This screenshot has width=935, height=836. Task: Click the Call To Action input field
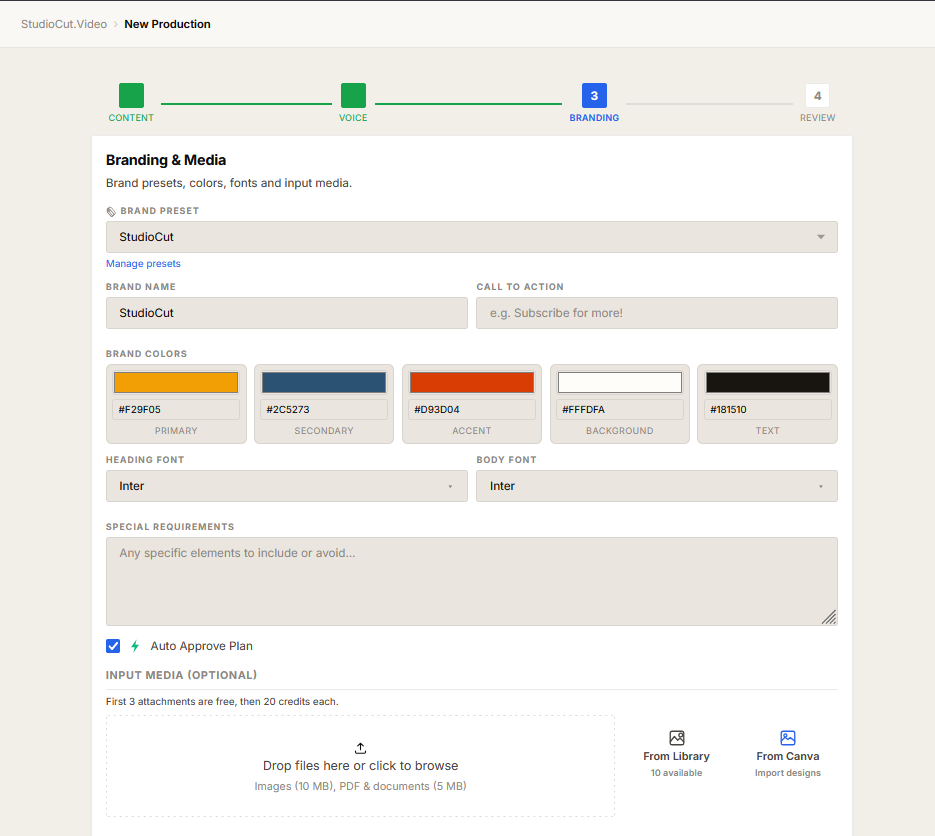(x=657, y=313)
